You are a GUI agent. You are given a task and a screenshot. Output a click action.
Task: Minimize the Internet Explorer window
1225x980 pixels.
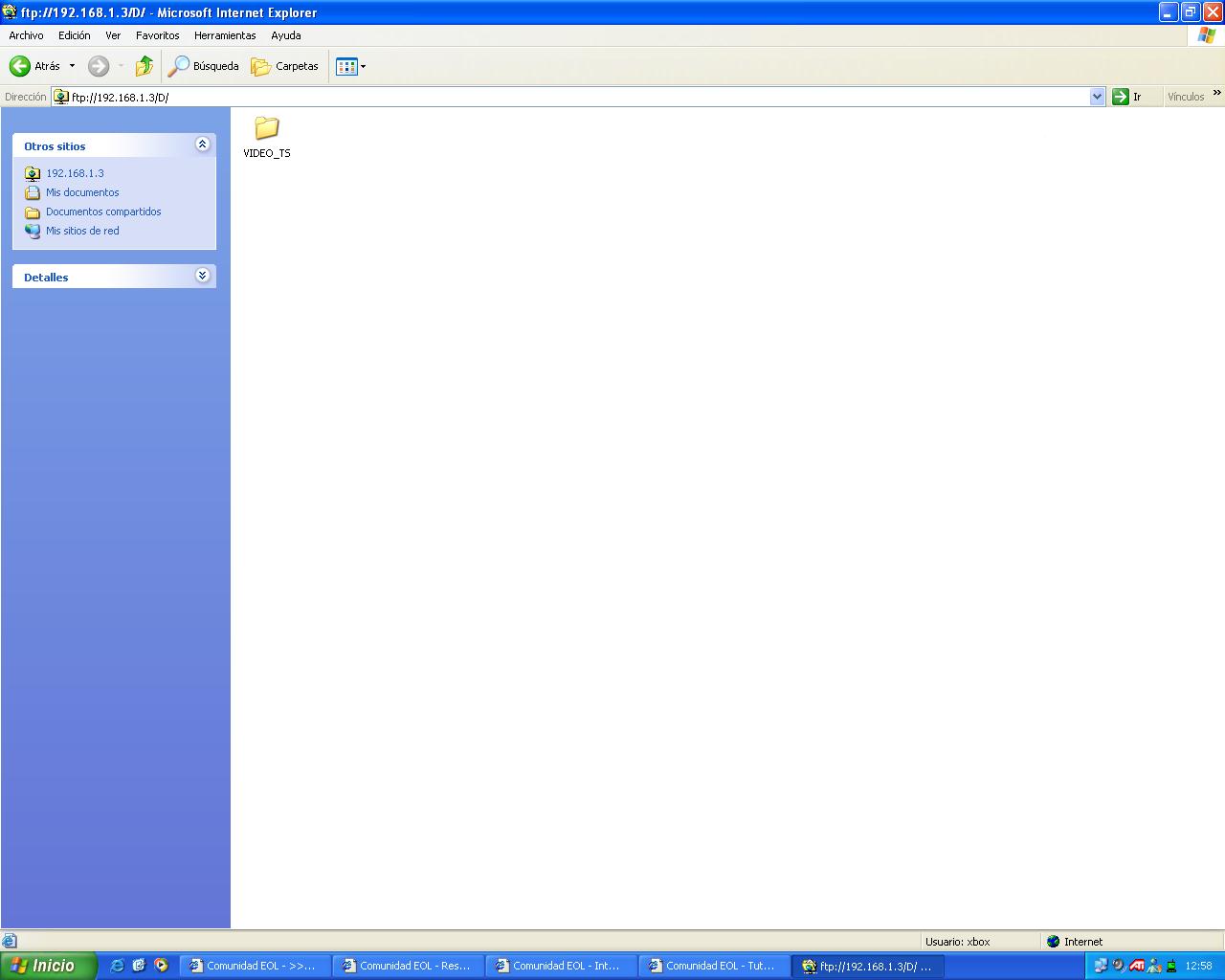1169,12
